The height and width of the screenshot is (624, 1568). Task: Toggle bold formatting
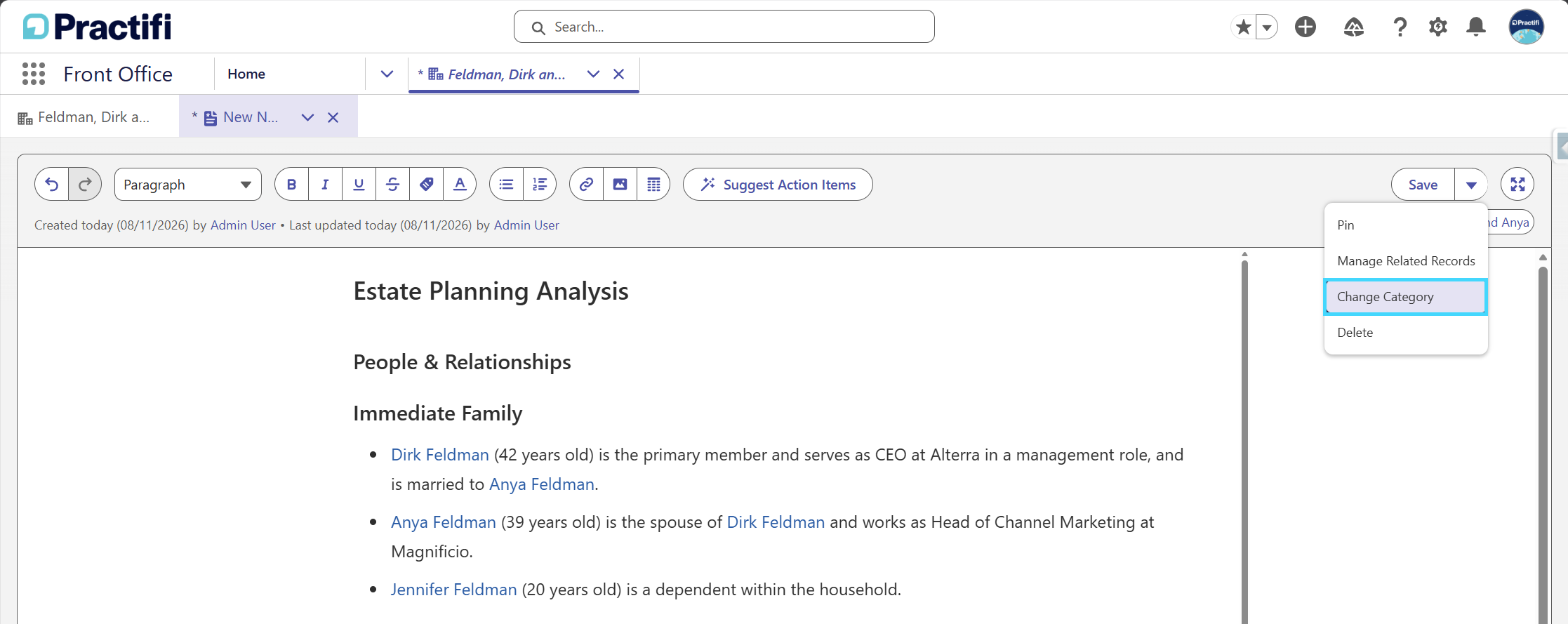click(x=292, y=185)
